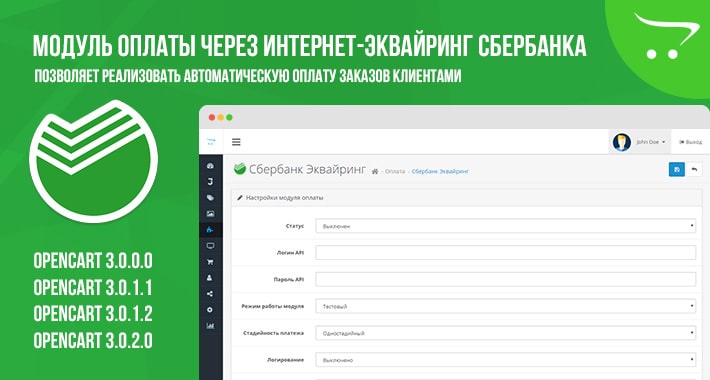Go to Оплата breadcrumb link
This screenshot has height=380, width=710.
pos(395,171)
